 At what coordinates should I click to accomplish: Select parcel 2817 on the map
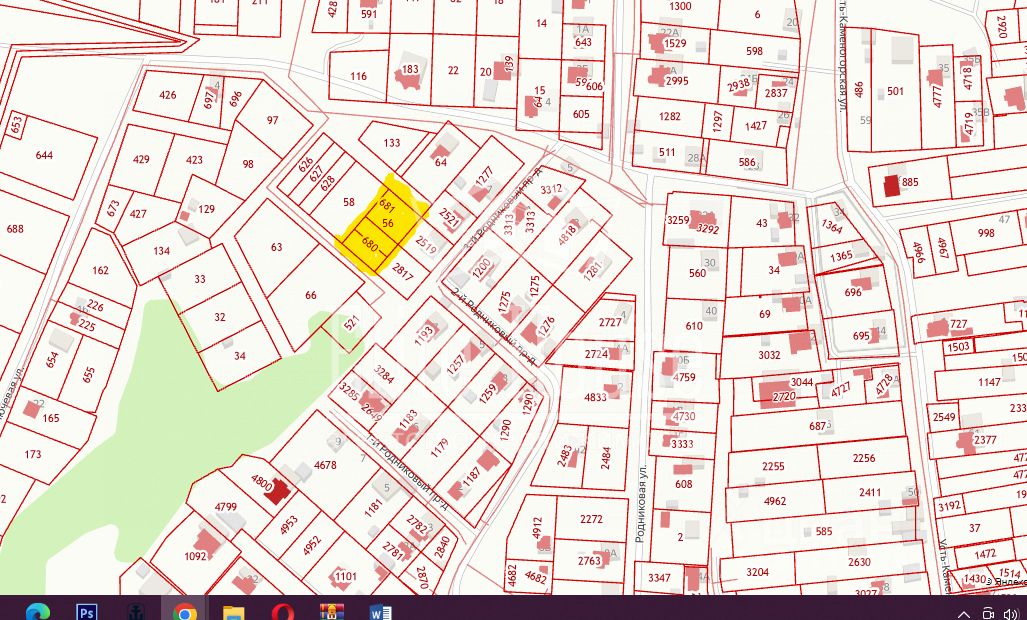pyautogui.click(x=402, y=271)
